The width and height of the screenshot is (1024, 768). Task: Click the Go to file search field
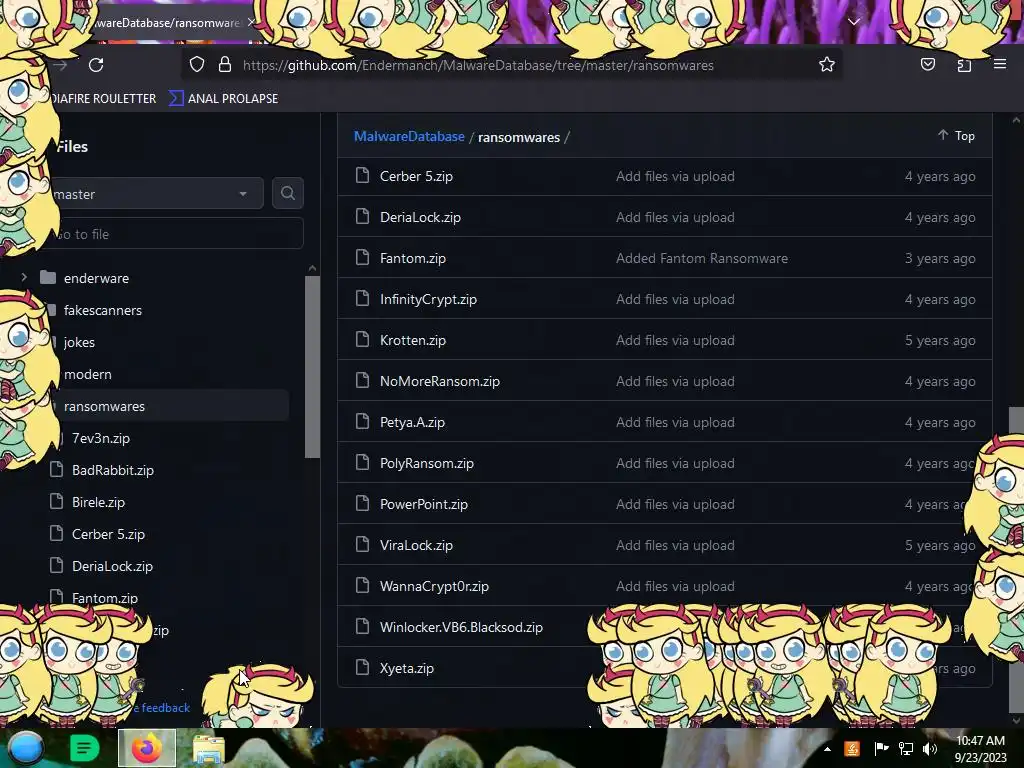[x=175, y=234]
